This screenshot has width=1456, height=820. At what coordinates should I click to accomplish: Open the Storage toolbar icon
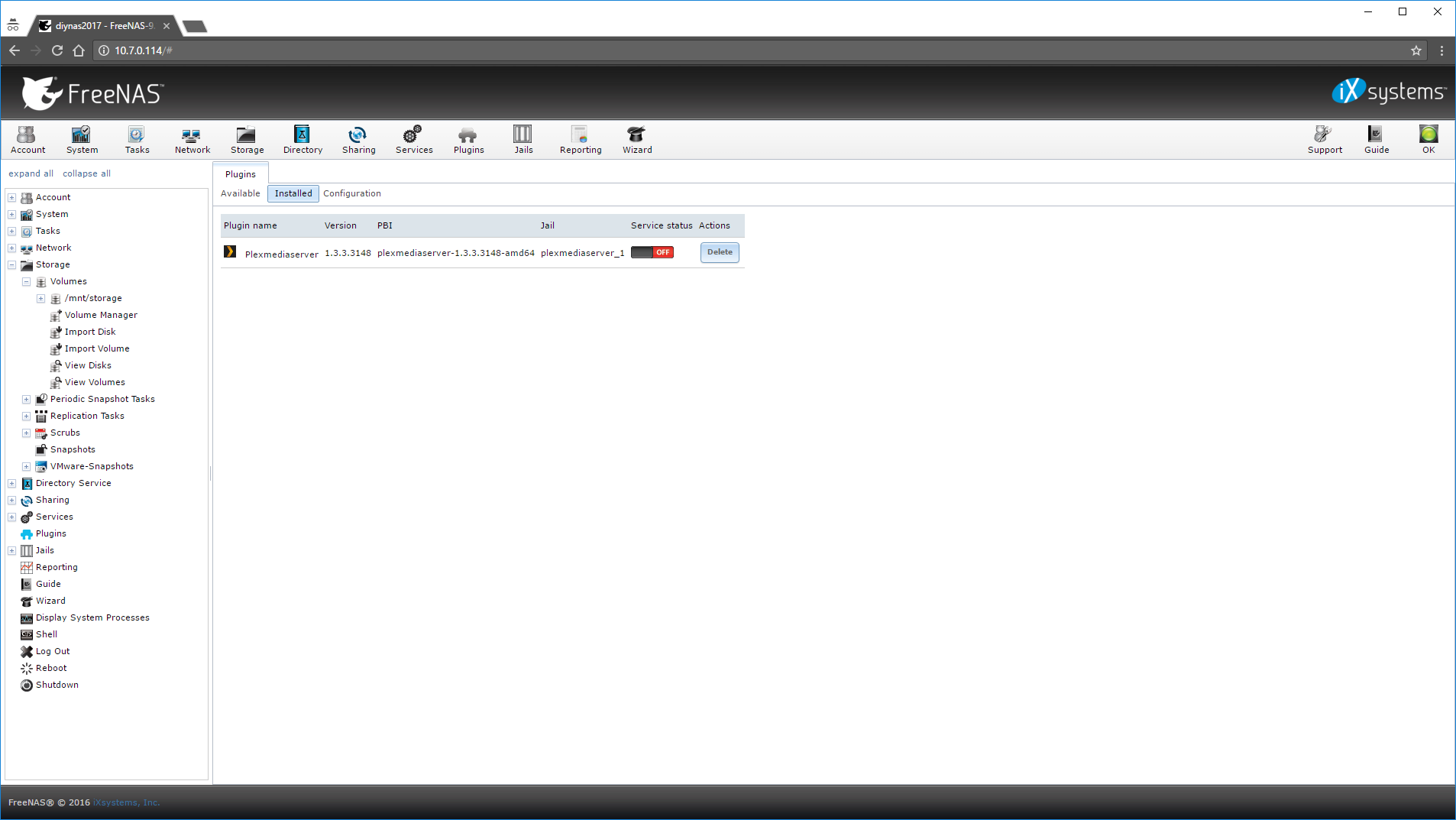[247, 140]
